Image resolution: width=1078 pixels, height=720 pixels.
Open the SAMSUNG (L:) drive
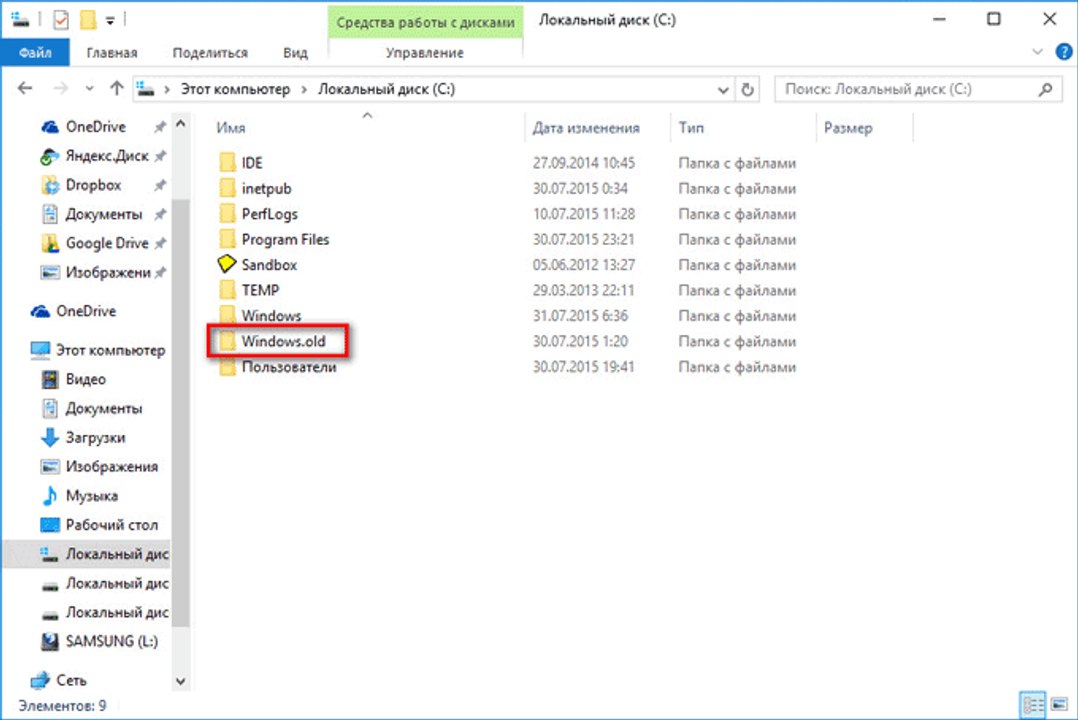pos(111,642)
